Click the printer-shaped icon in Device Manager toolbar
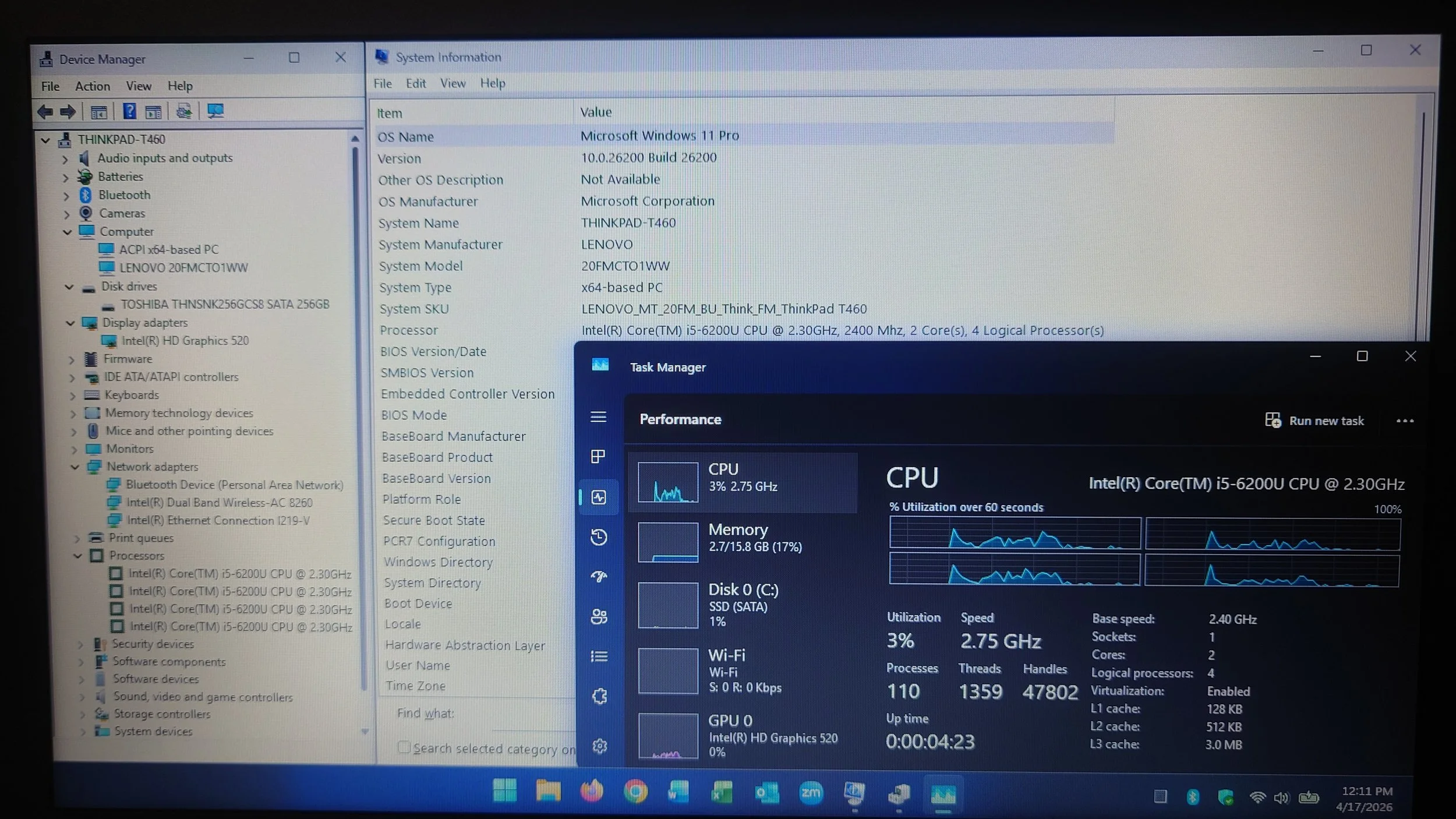 coord(184,111)
